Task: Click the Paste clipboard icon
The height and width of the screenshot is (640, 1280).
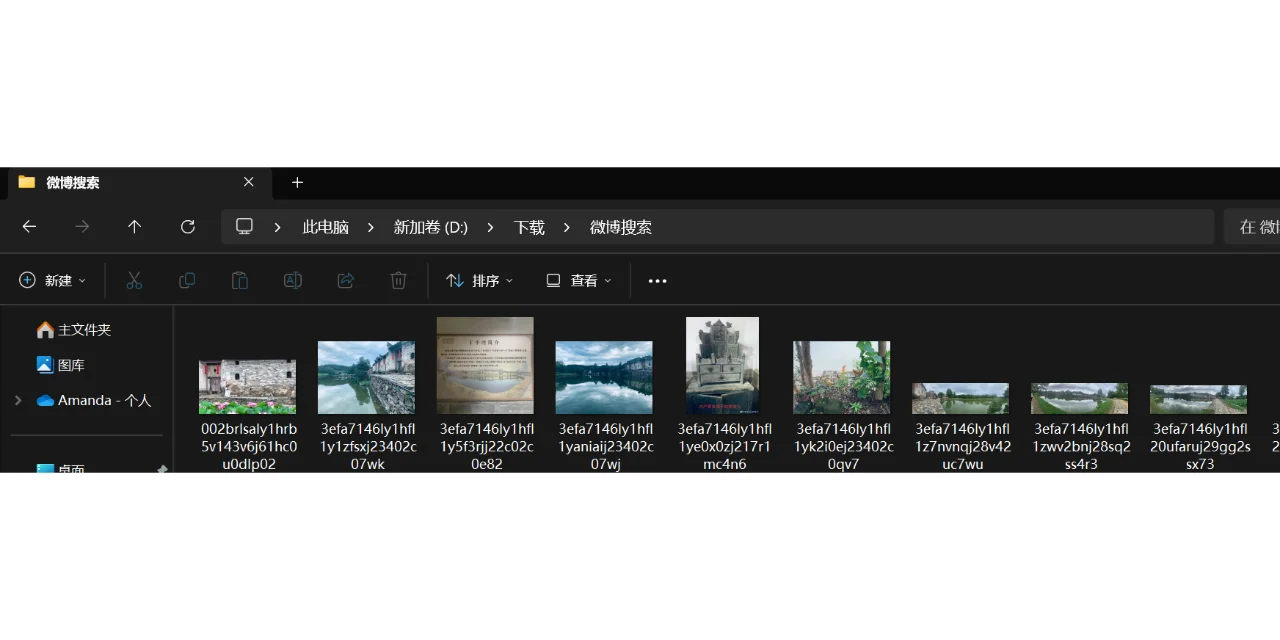Action: click(x=240, y=281)
